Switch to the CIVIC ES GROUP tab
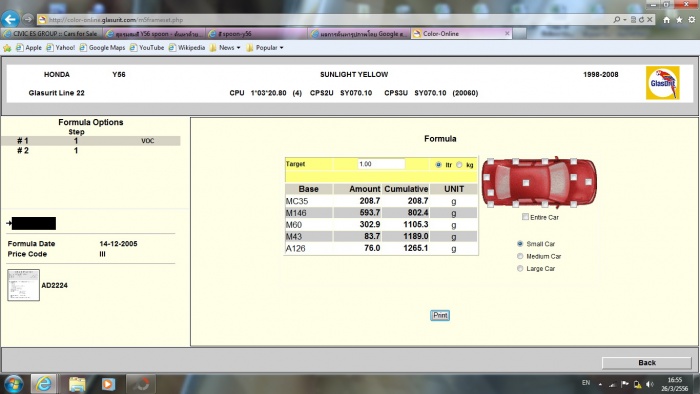Screen dimensions: 700x394 coord(51,33)
